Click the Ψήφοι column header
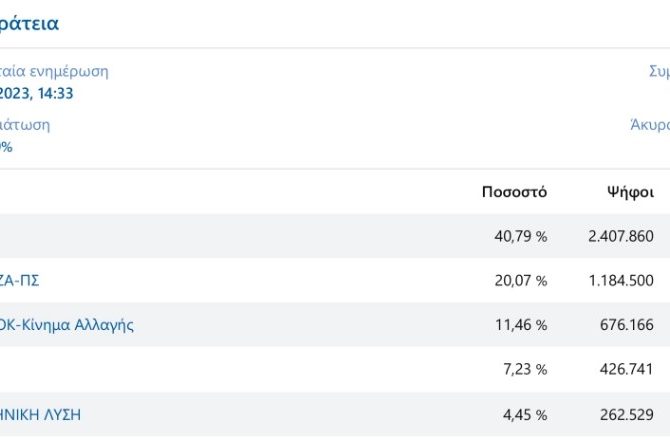670x440 pixels. tap(630, 192)
